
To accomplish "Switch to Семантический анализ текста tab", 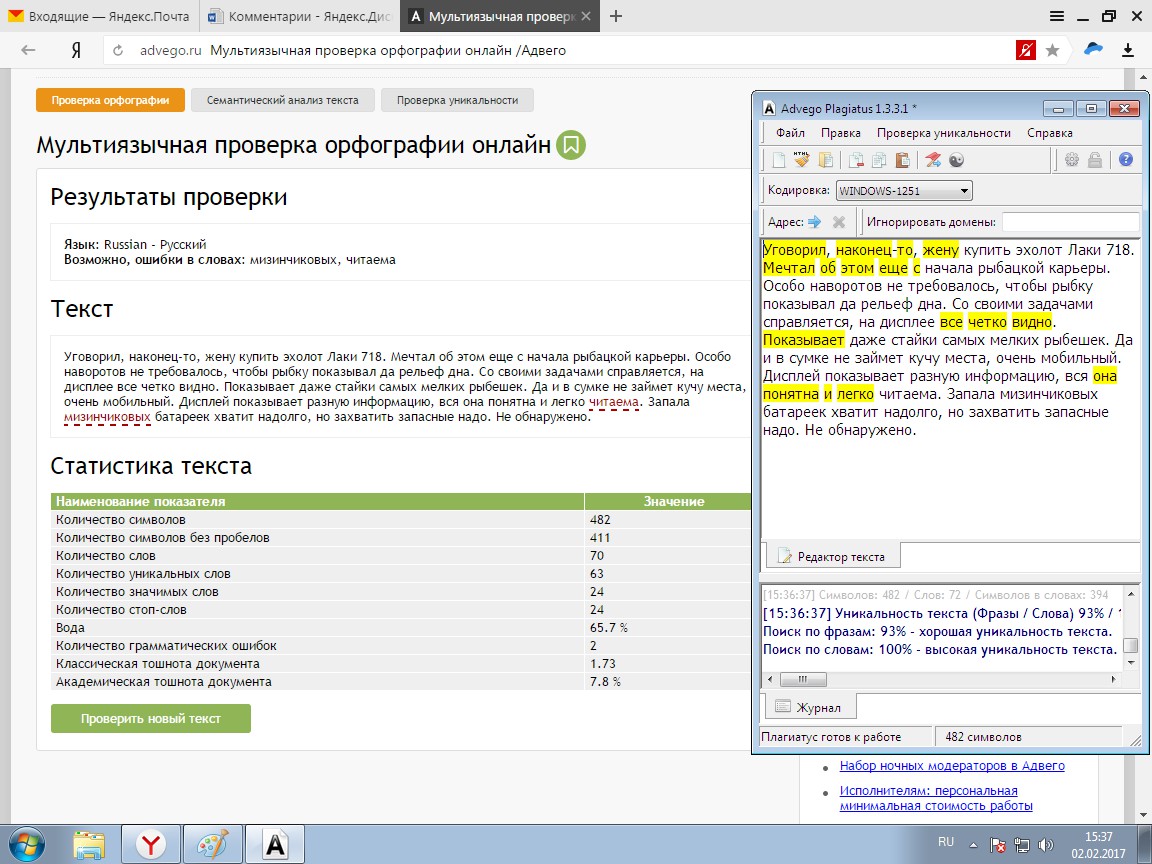I will click(x=283, y=100).
